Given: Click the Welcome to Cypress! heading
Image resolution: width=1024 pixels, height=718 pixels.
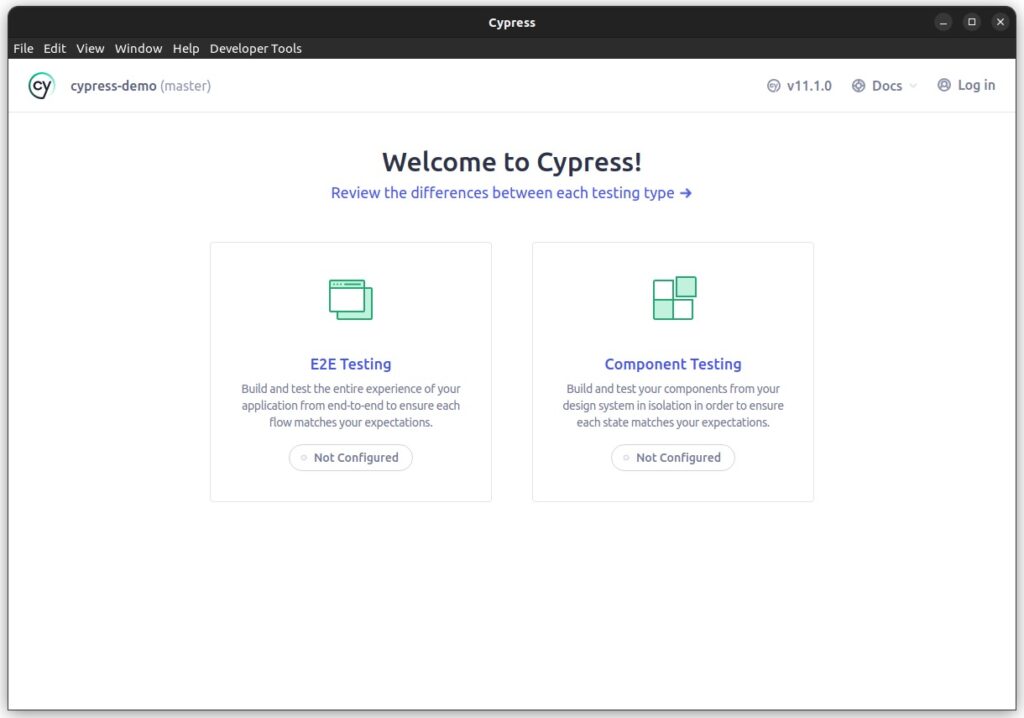Looking at the screenshot, I should point(512,162).
